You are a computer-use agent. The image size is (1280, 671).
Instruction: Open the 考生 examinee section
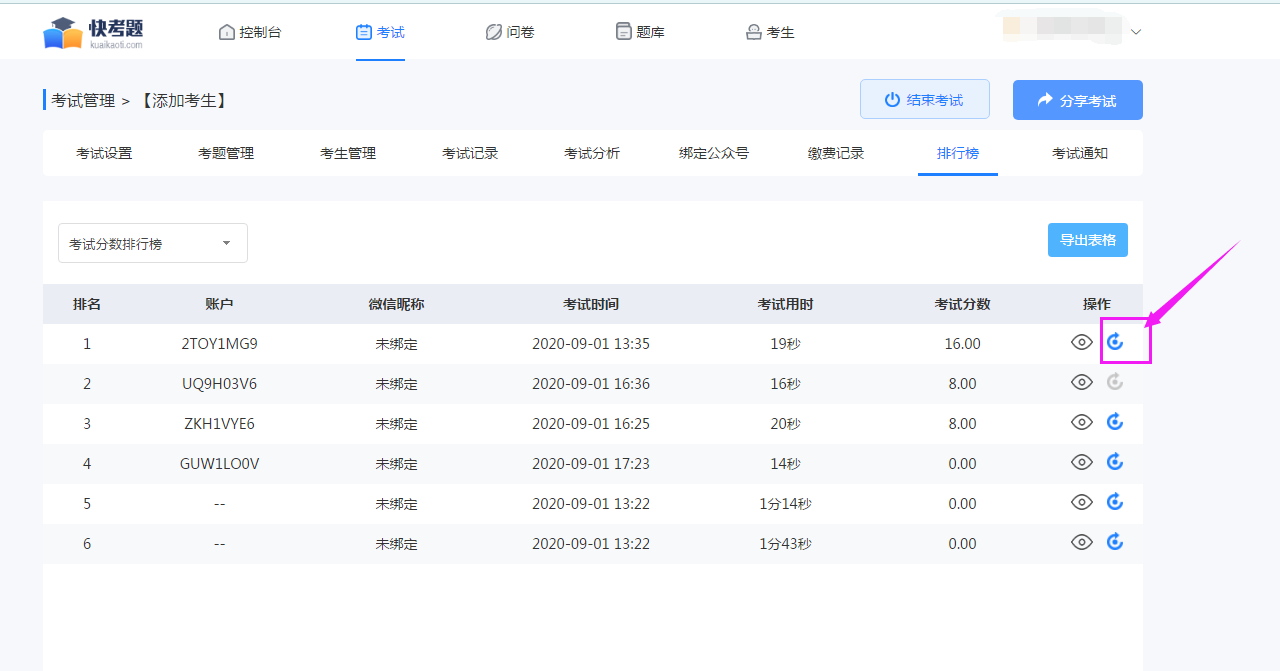click(x=770, y=32)
